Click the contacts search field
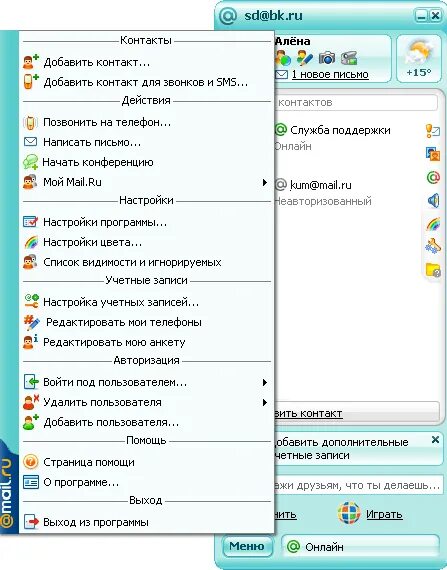447x570 pixels. pos(356,102)
